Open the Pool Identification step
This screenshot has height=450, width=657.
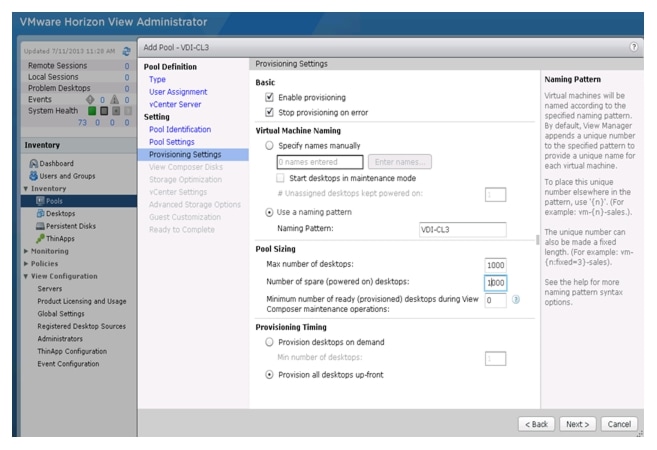coord(180,129)
